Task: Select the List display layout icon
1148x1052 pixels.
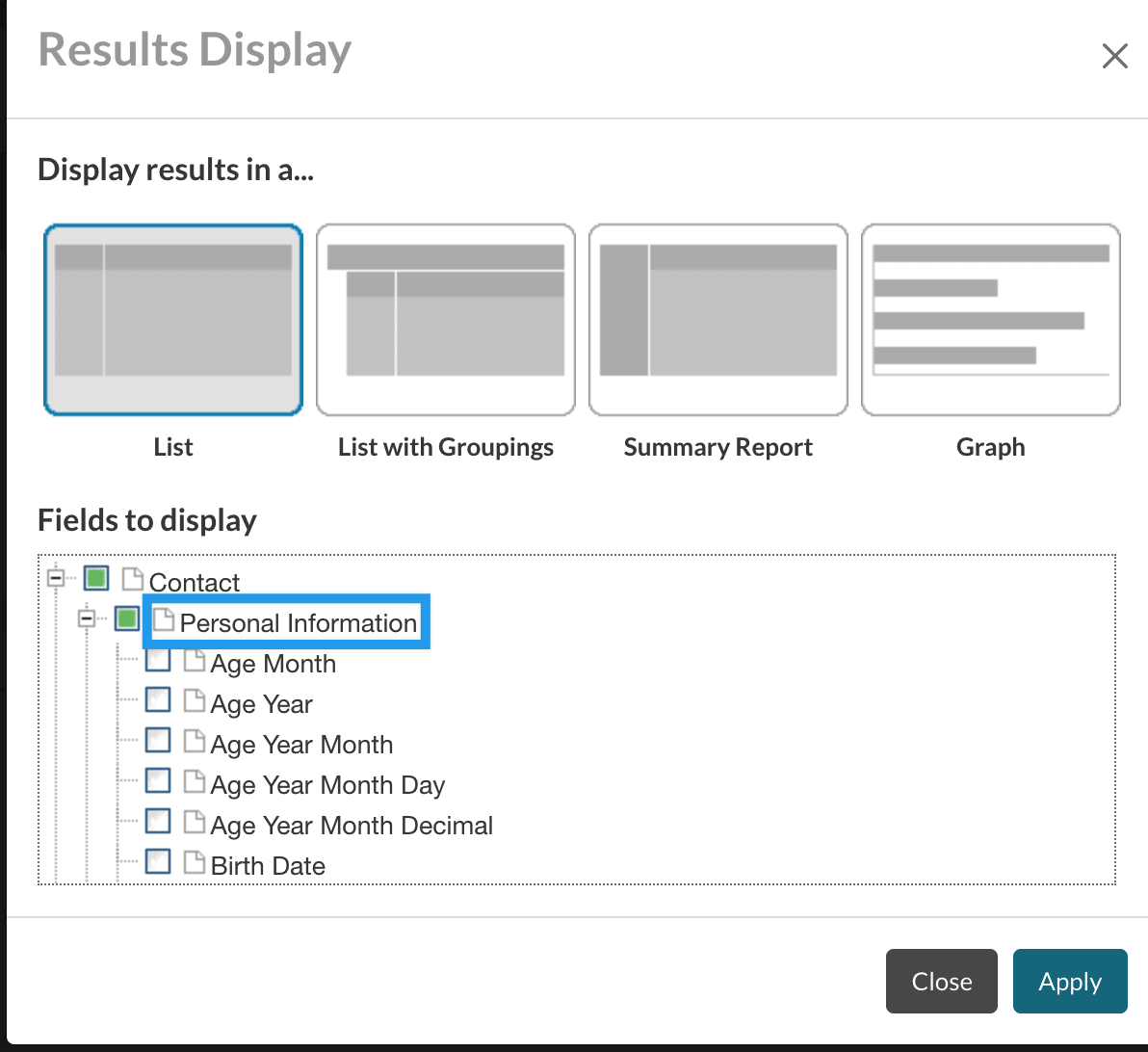Action: [x=173, y=320]
